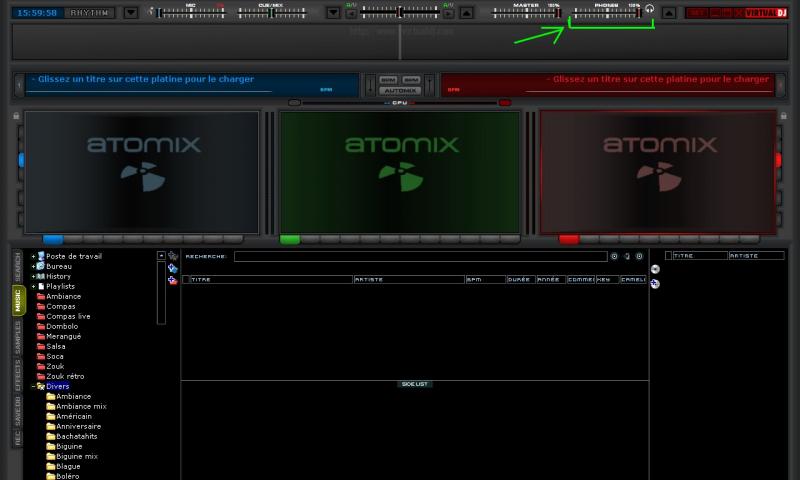Click the headphones icon beside the Phones slider
800x480 pixels.
point(649,12)
